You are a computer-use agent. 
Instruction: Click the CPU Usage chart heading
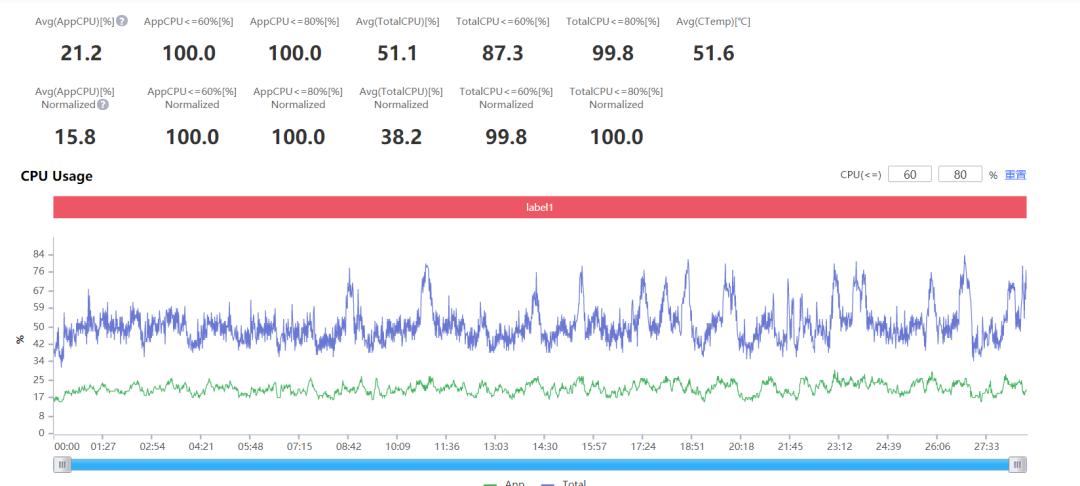(56, 176)
